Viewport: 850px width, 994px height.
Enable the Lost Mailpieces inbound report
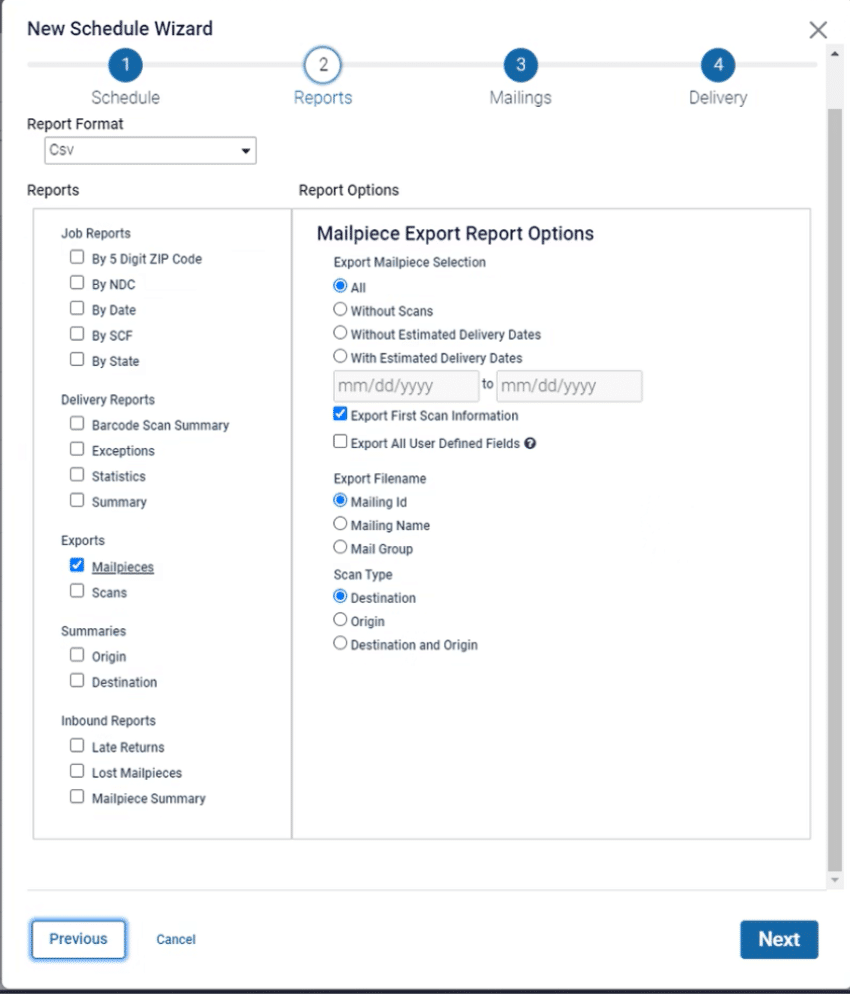click(x=77, y=772)
